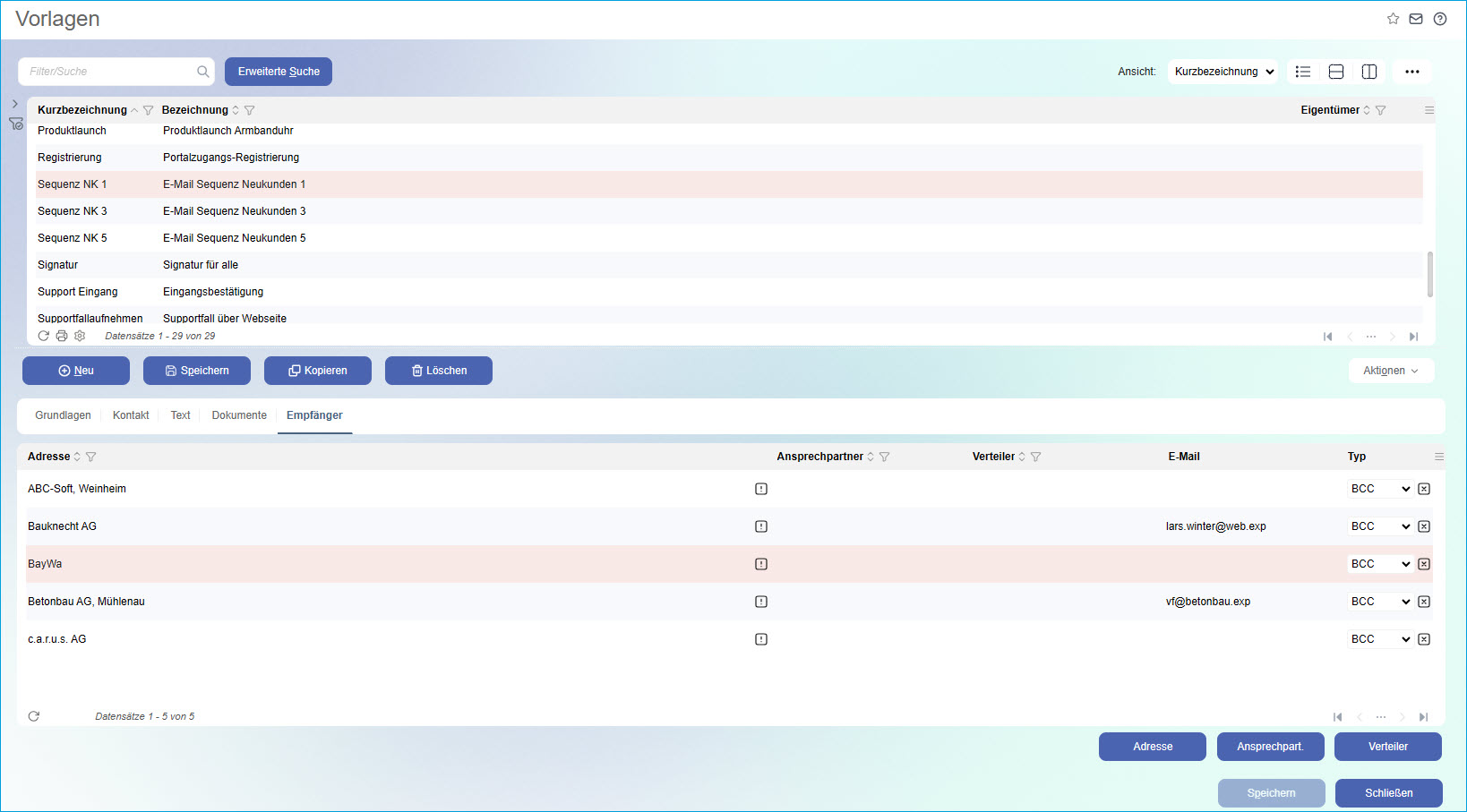Remove BayWa recipient row

[x=1424, y=564]
